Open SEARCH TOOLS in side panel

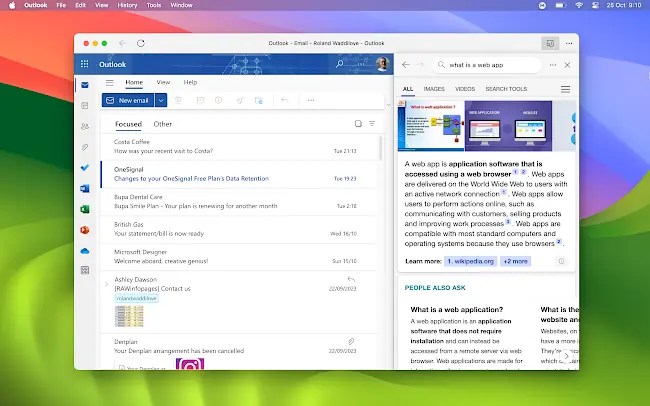click(x=506, y=89)
